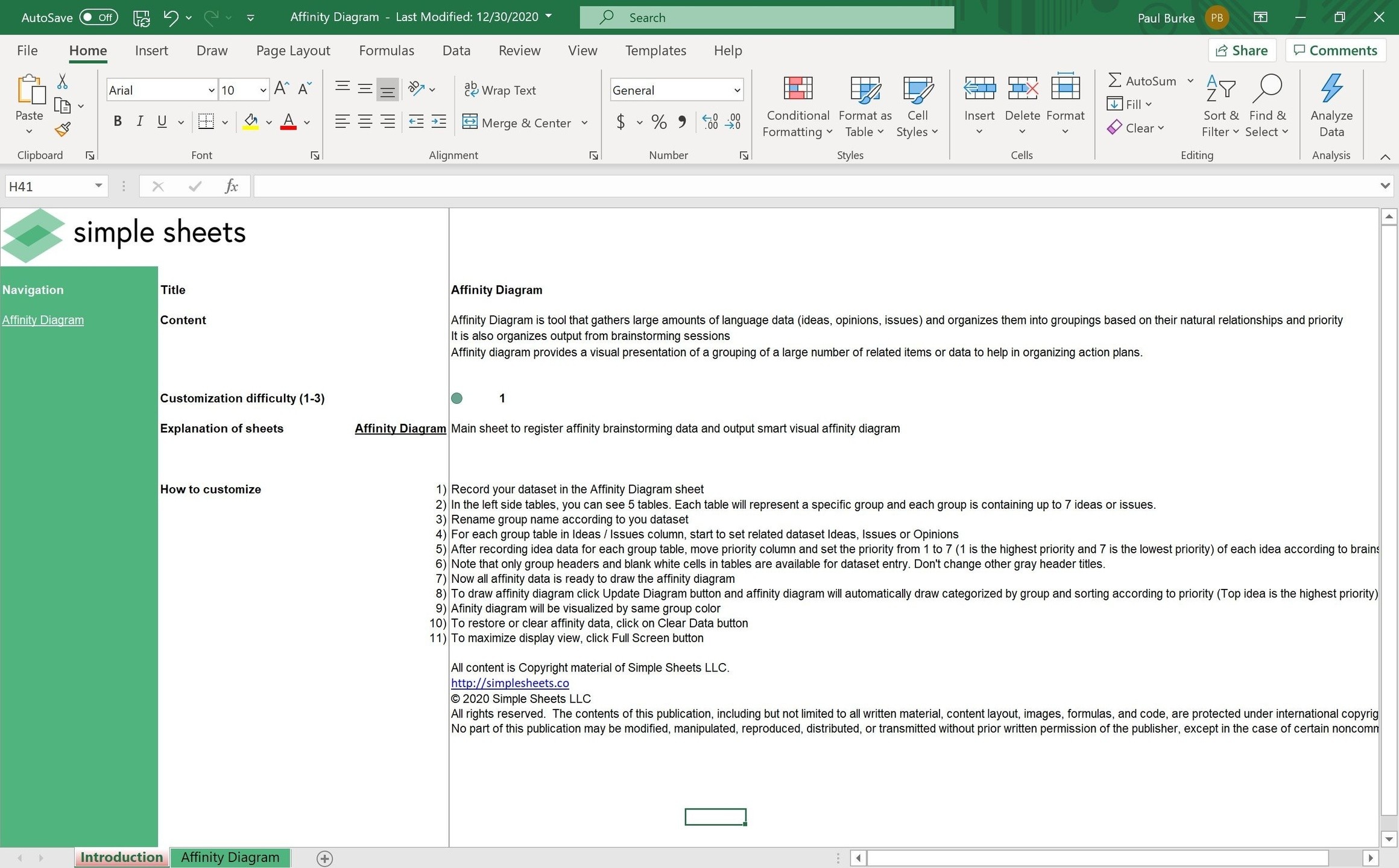Click the Increase Font Size icon
This screenshot has width=1399, height=868.
click(x=281, y=89)
